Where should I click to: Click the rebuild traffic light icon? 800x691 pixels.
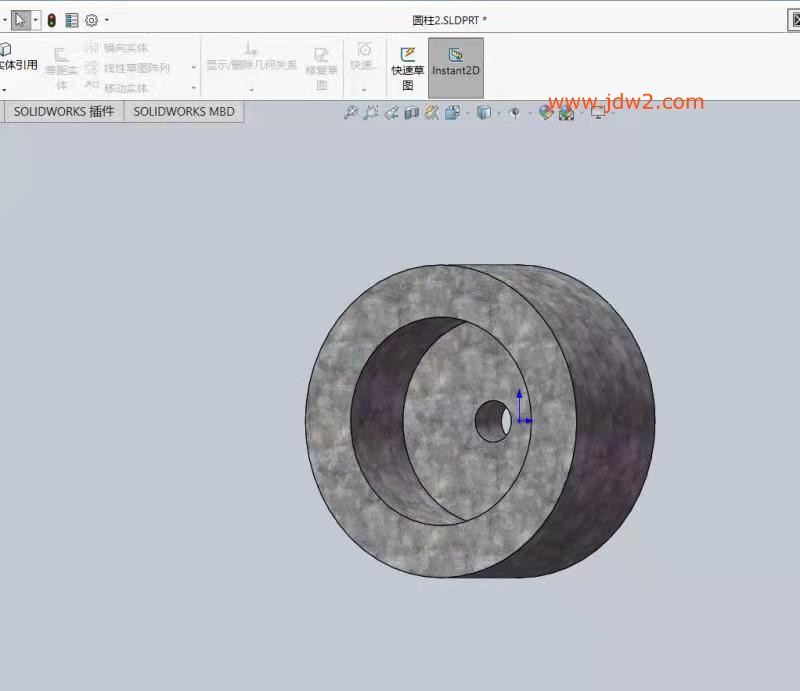pos(52,20)
